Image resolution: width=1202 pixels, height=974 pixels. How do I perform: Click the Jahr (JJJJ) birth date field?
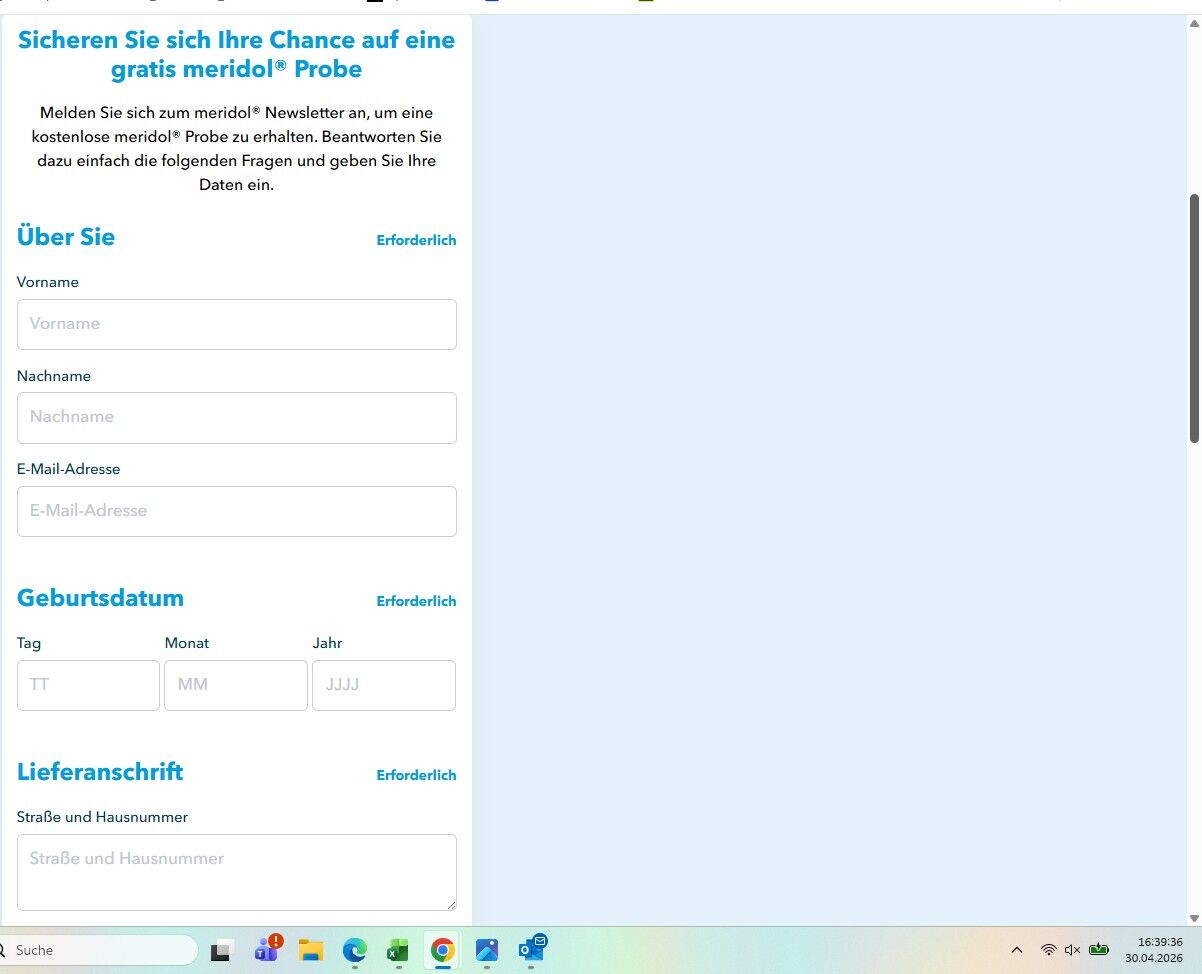click(x=384, y=685)
